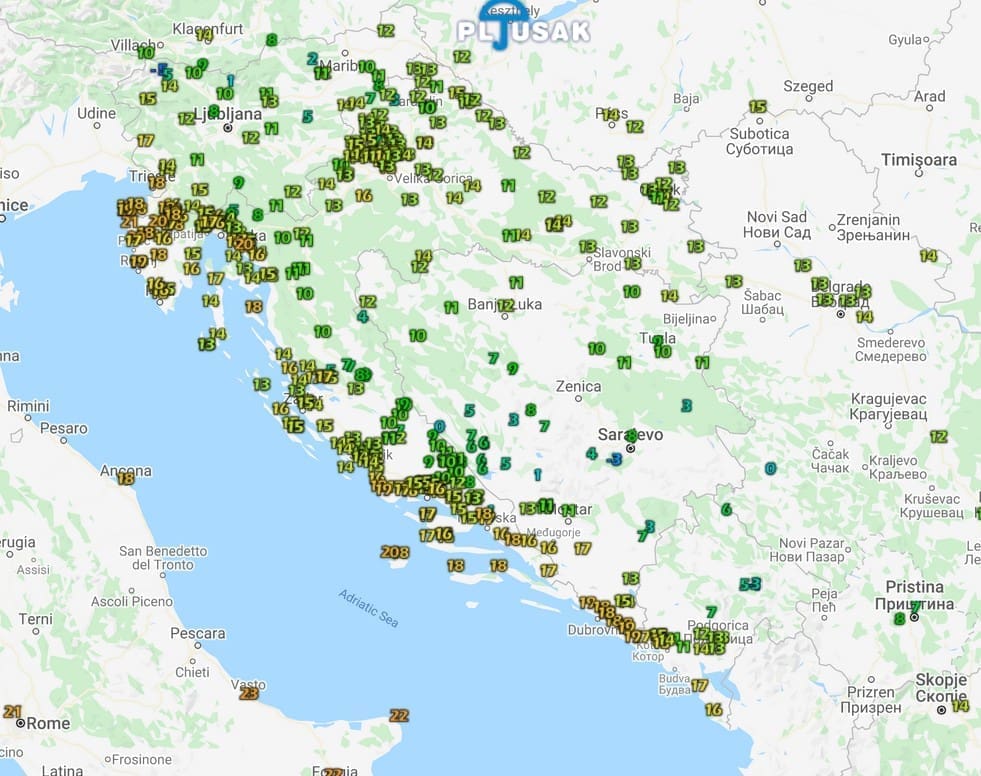Select the 13 marker near Šabac

[x=733, y=282]
